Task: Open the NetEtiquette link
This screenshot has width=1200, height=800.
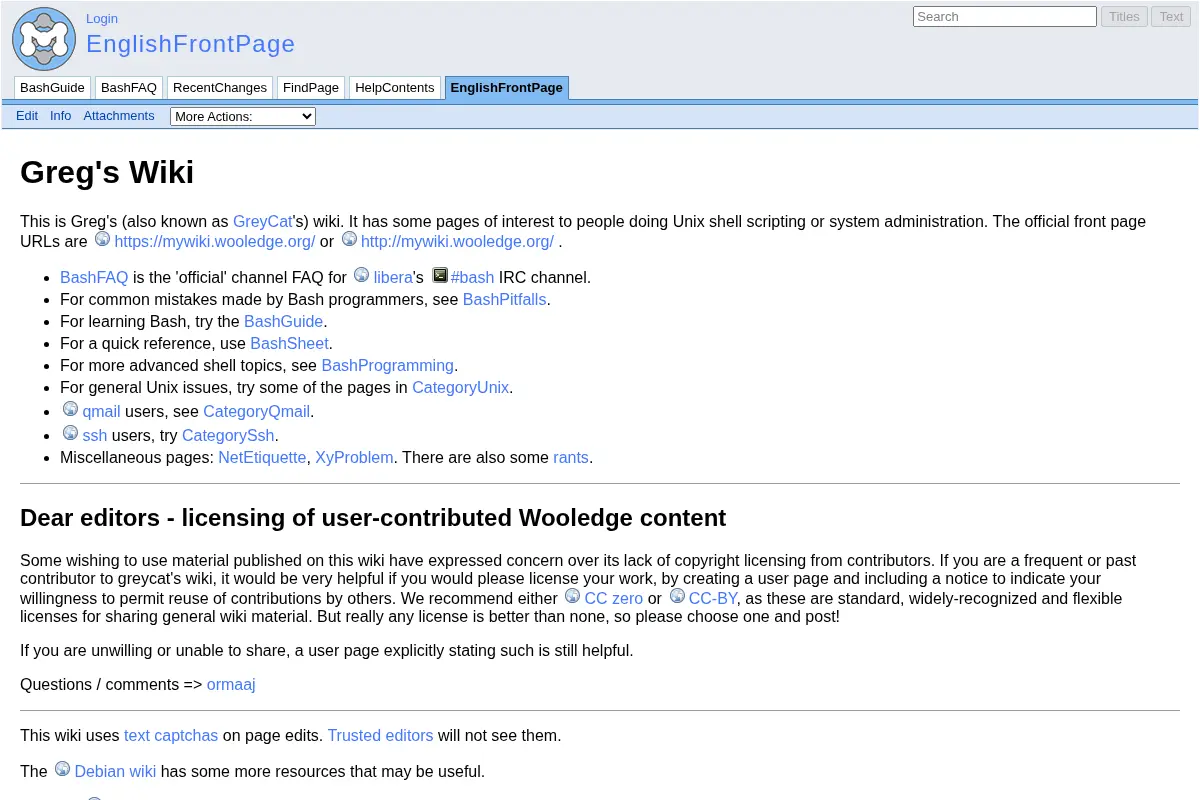Action: click(x=262, y=458)
